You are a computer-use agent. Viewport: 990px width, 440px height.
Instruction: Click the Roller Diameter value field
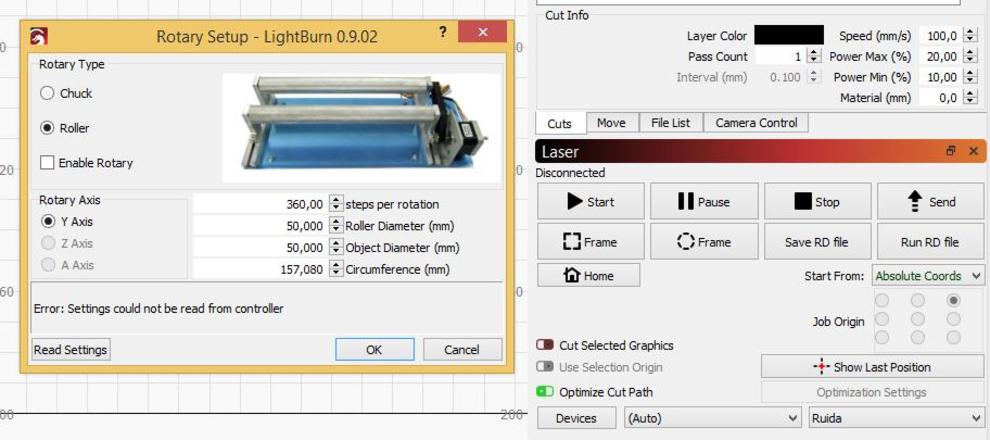[x=261, y=226]
